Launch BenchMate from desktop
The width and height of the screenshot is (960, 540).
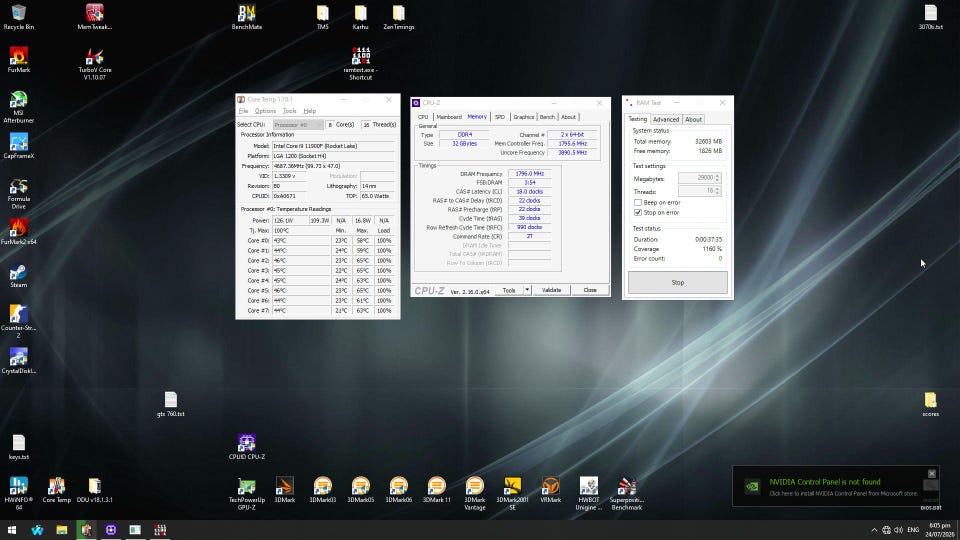tap(247, 17)
